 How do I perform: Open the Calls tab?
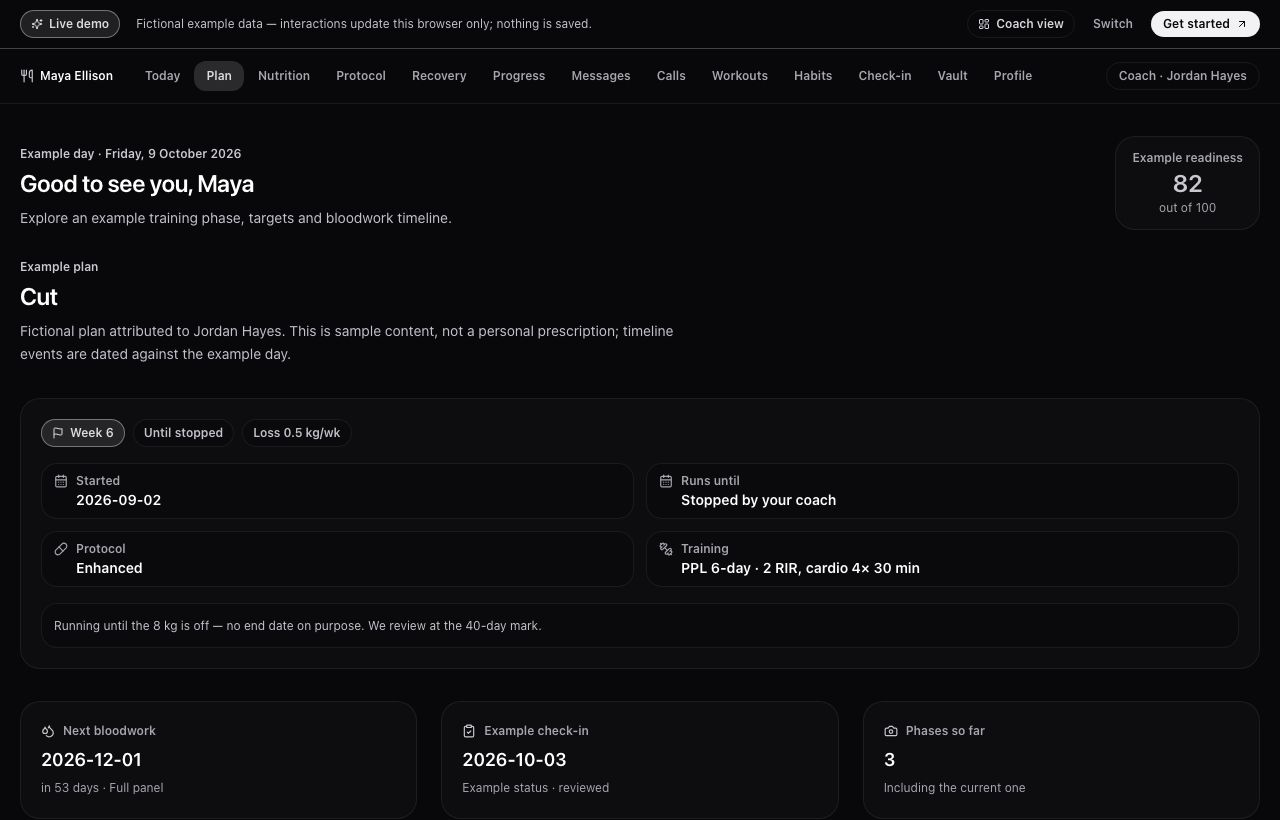tap(671, 76)
